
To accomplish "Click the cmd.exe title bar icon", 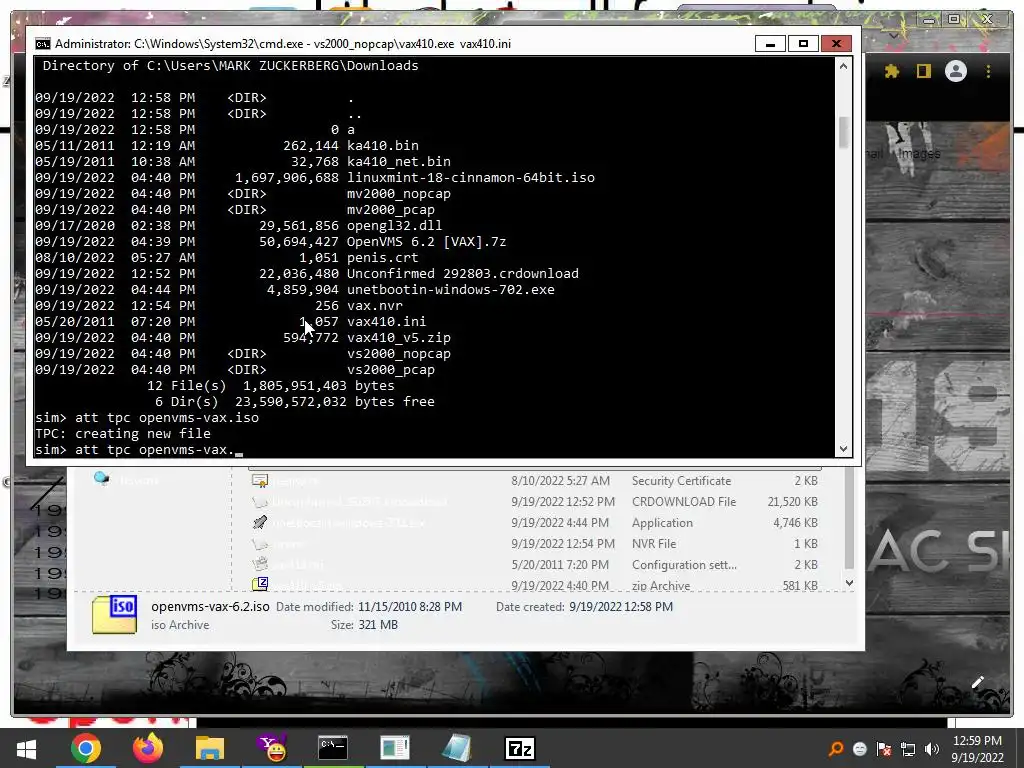I will tap(42, 44).
